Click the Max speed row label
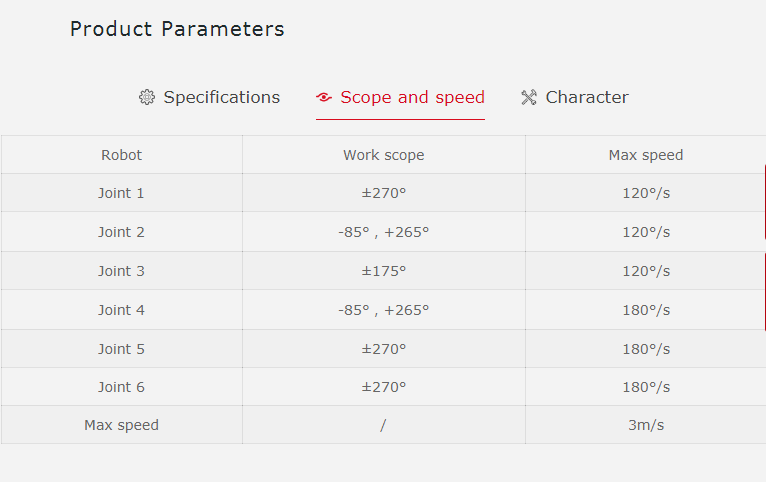Viewport: 766px width, 482px height. tap(121, 425)
